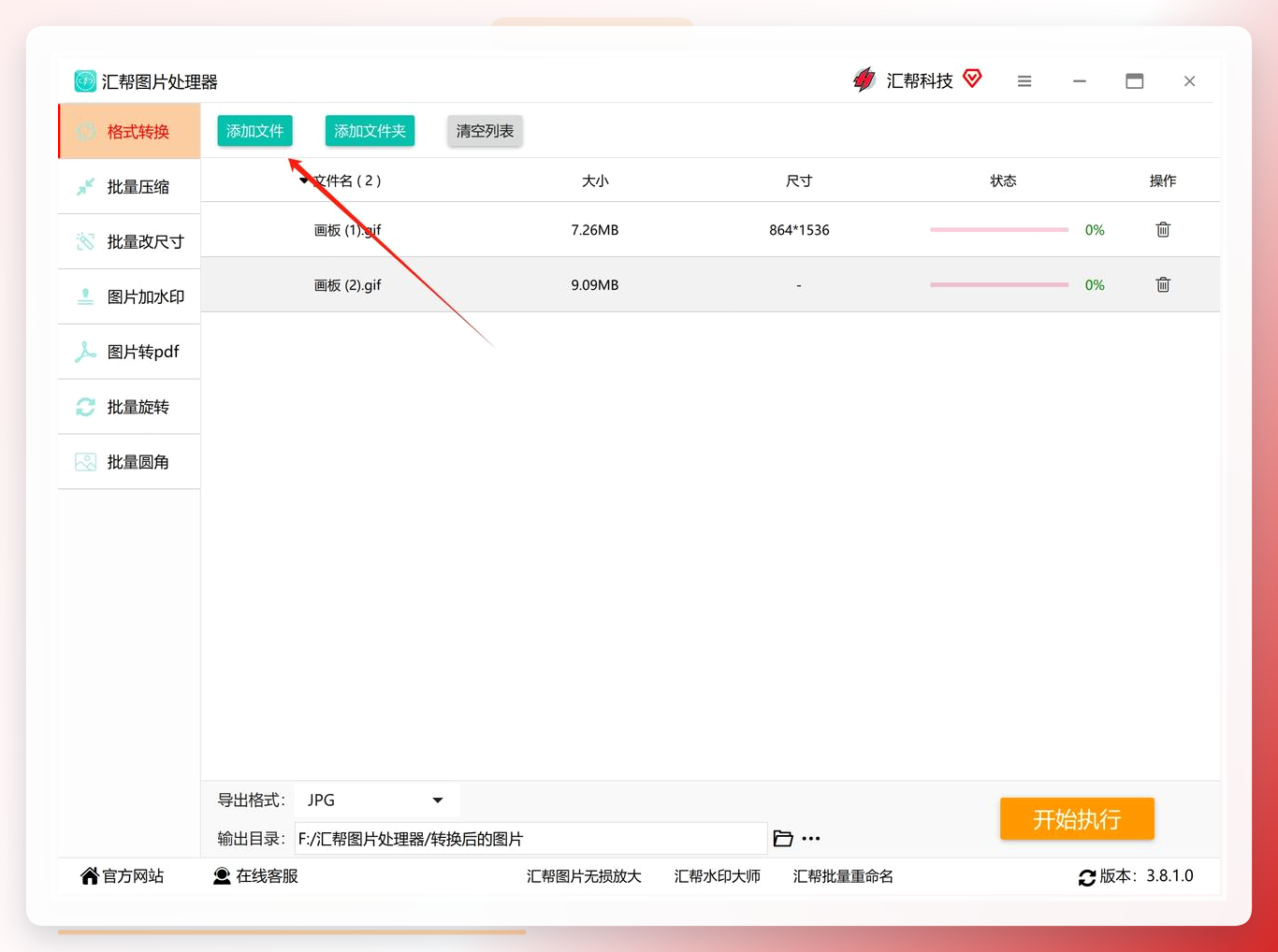Viewport: 1278px width, 952px height.
Task: Click the 批量旋转 rotate icon
Action: tap(85, 407)
